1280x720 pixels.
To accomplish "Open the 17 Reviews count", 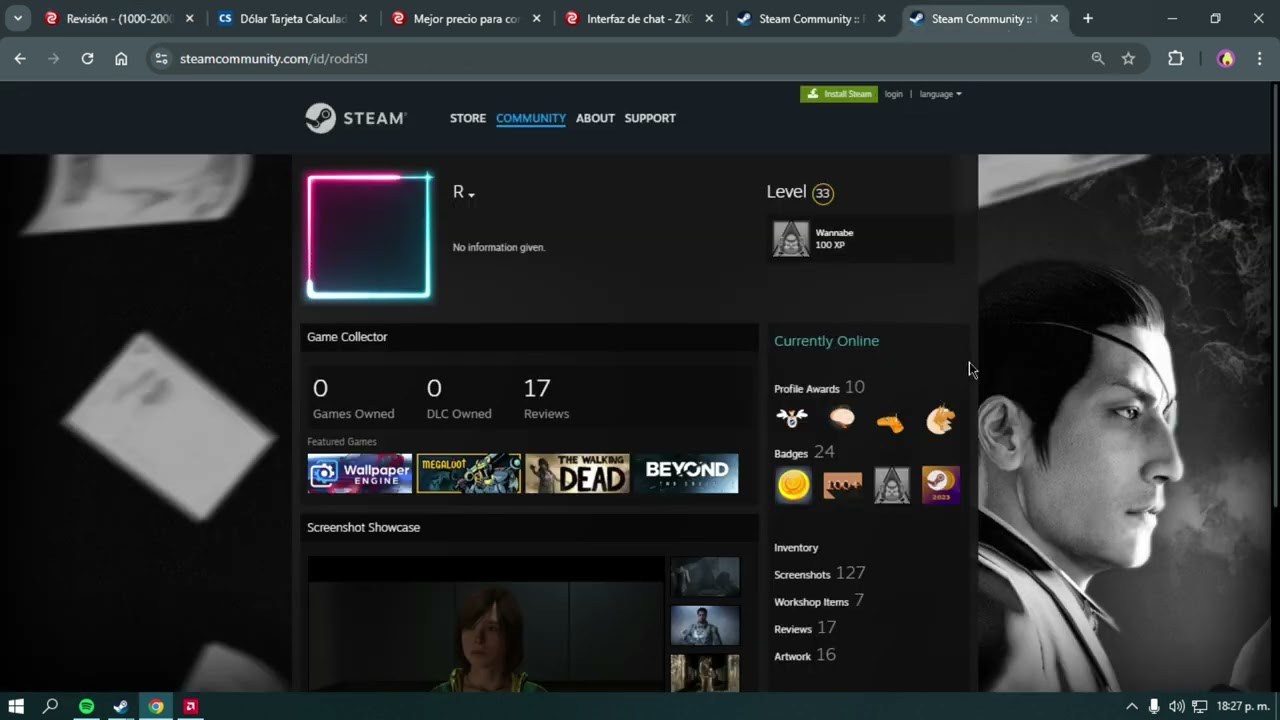I will click(x=546, y=398).
